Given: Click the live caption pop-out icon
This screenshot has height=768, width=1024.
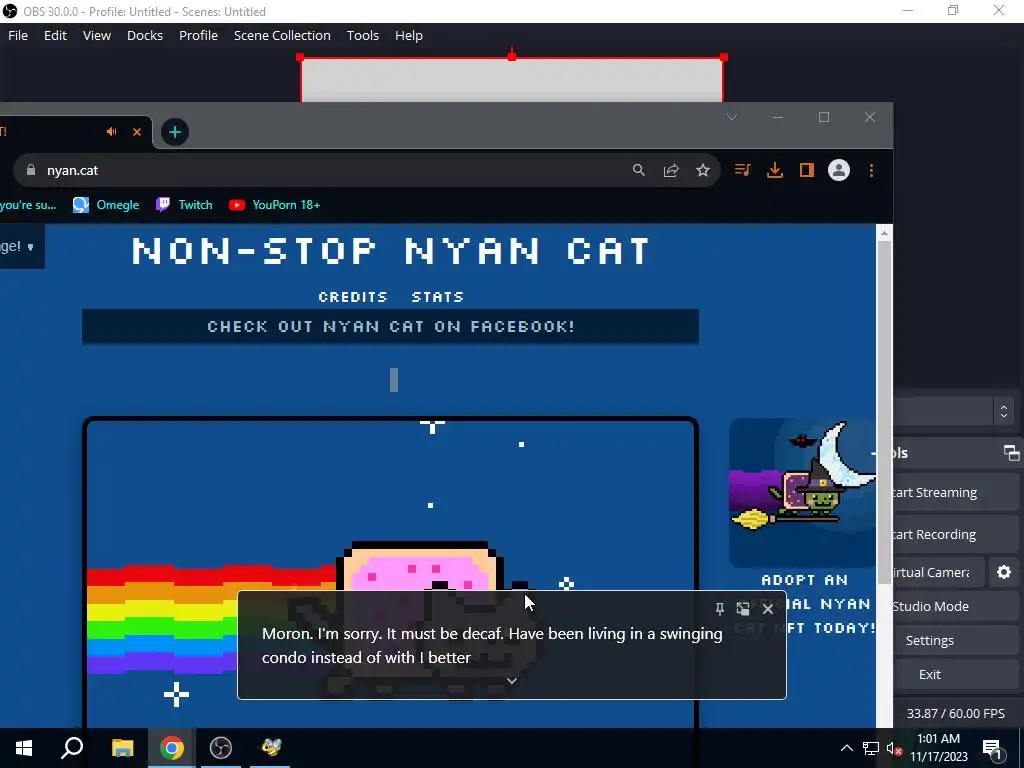Looking at the screenshot, I should (x=743, y=609).
